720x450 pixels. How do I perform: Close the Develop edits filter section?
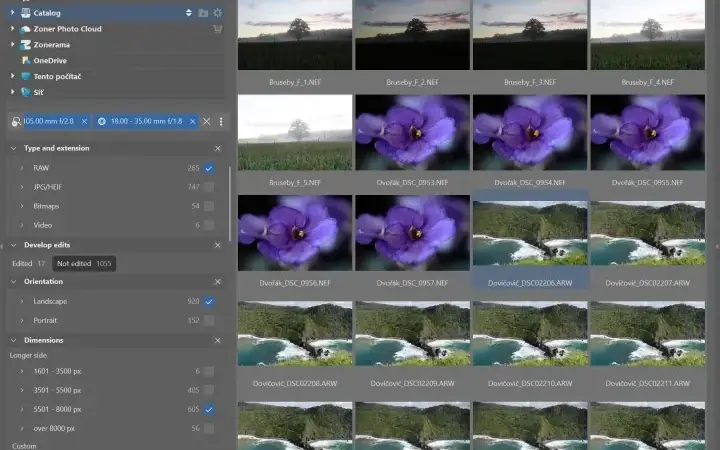pyautogui.click(x=218, y=245)
